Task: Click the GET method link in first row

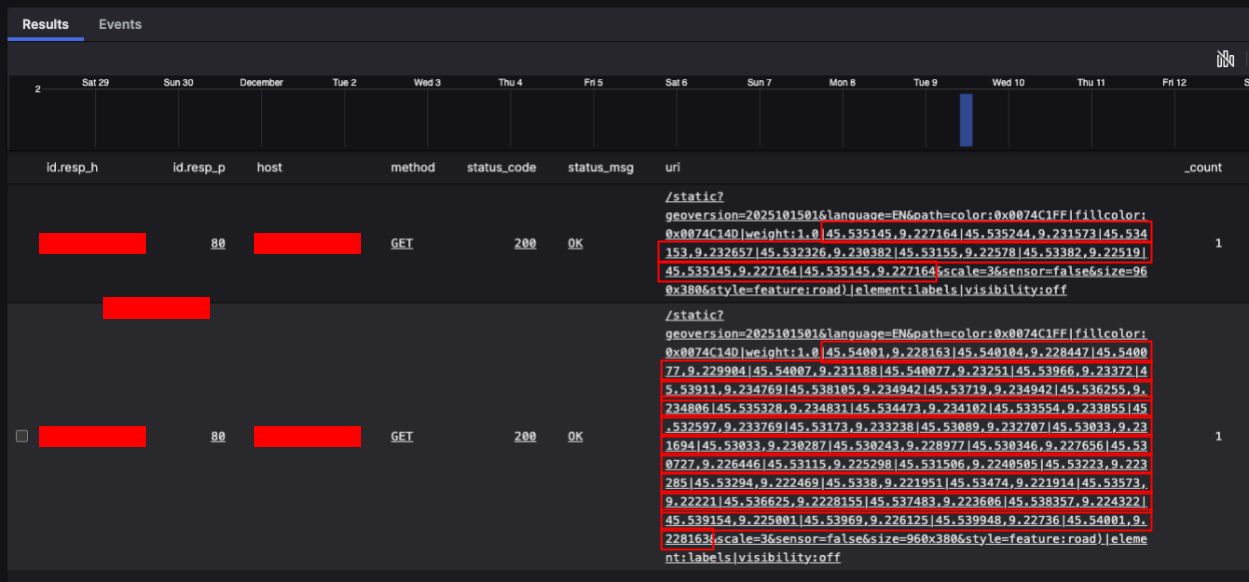Action: 402,243
